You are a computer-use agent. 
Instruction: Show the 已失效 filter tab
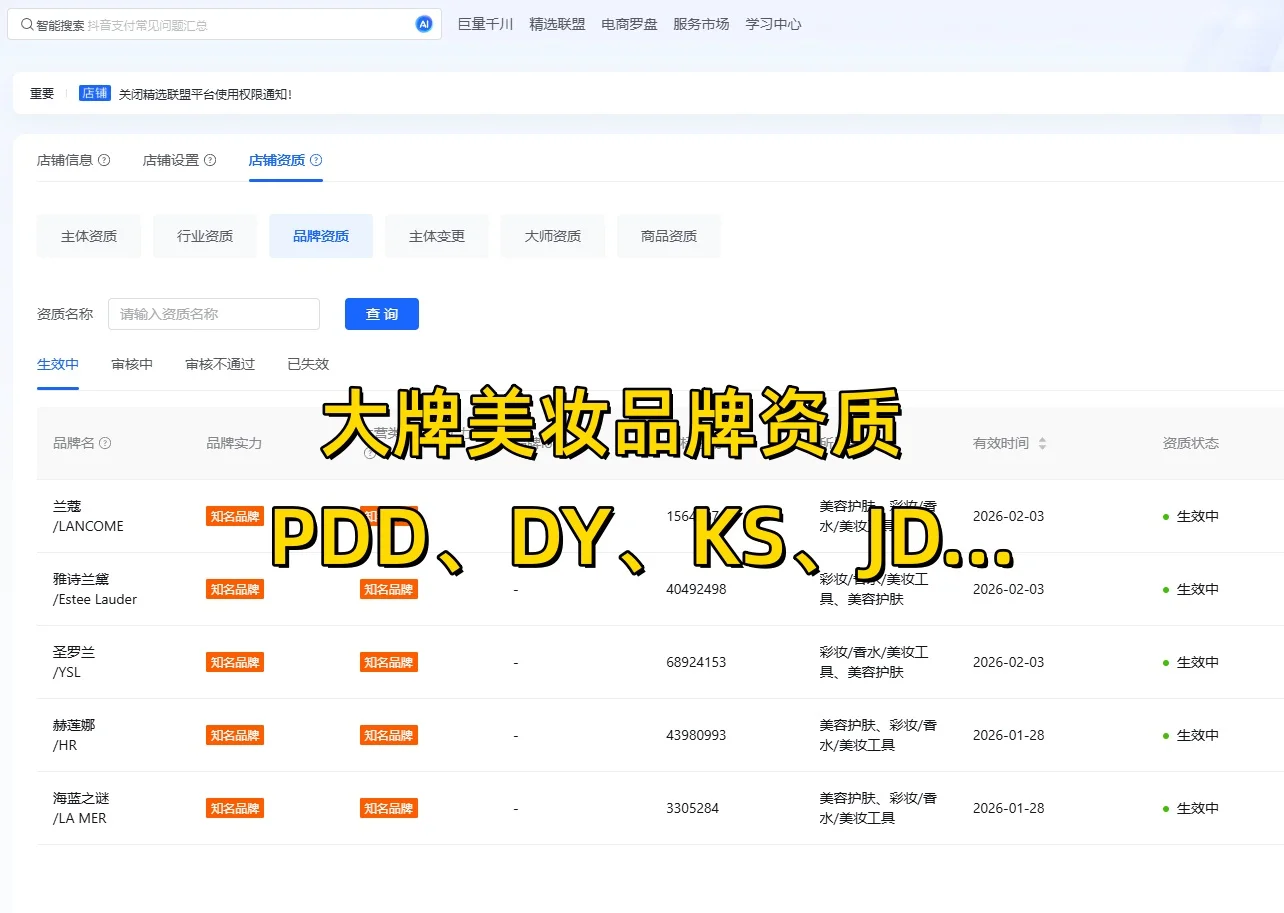308,364
